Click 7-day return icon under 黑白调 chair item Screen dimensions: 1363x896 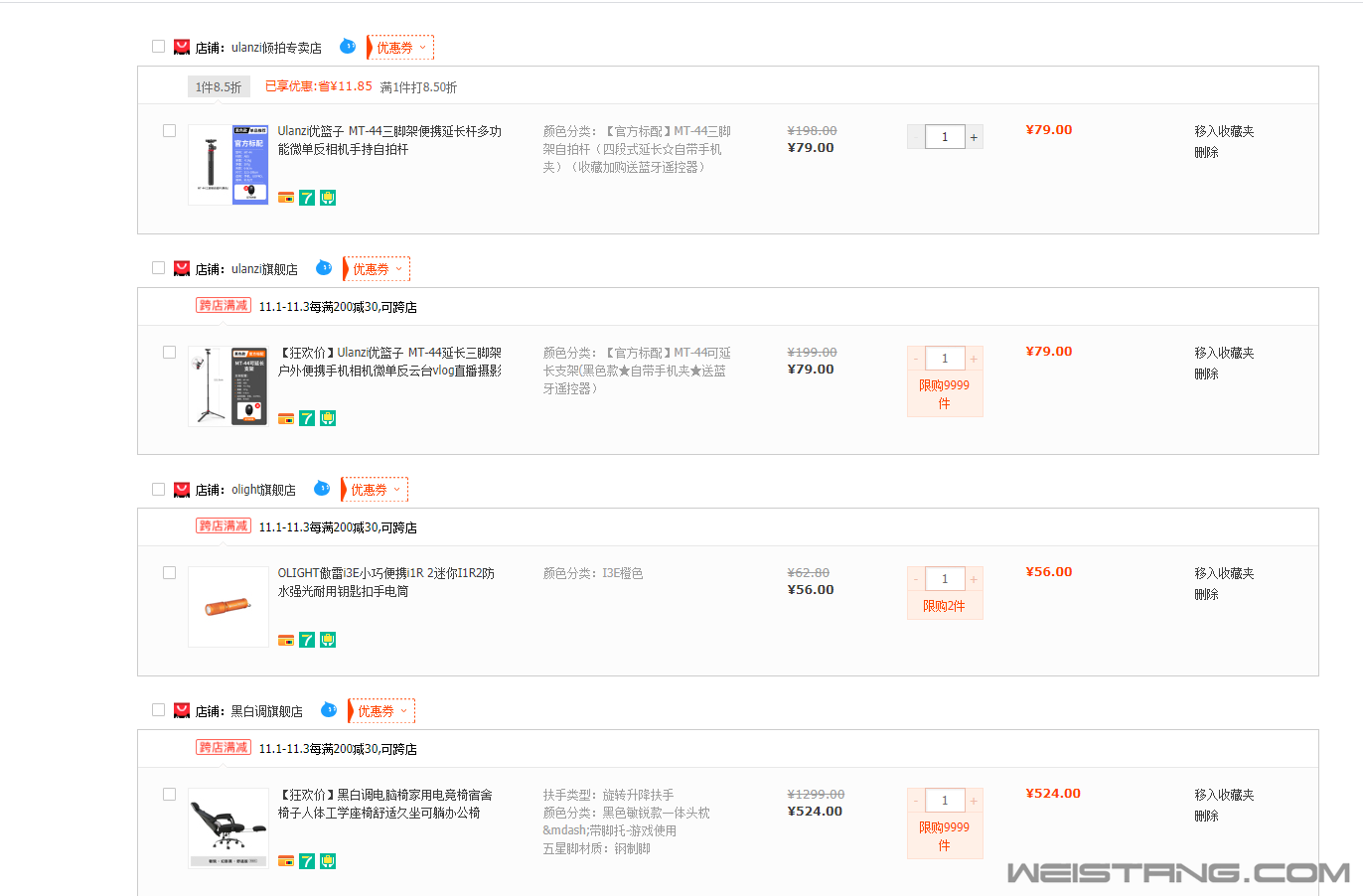(x=307, y=860)
